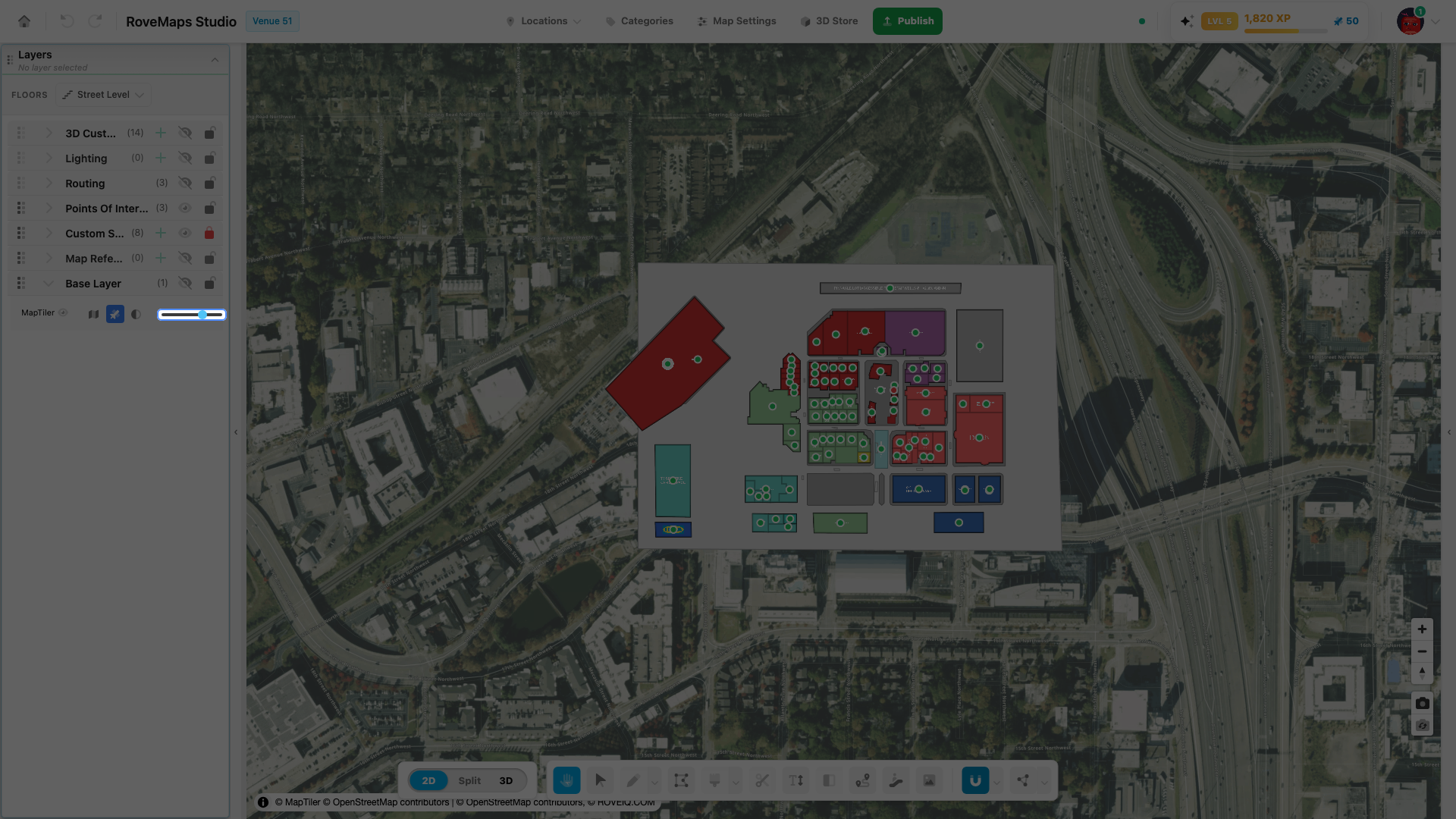Select MapTiler contrast style icon

pos(136,314)
